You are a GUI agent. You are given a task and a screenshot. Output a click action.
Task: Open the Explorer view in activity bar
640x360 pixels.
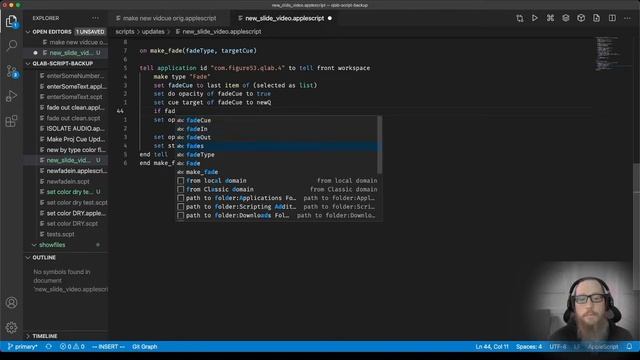point(11,21)
